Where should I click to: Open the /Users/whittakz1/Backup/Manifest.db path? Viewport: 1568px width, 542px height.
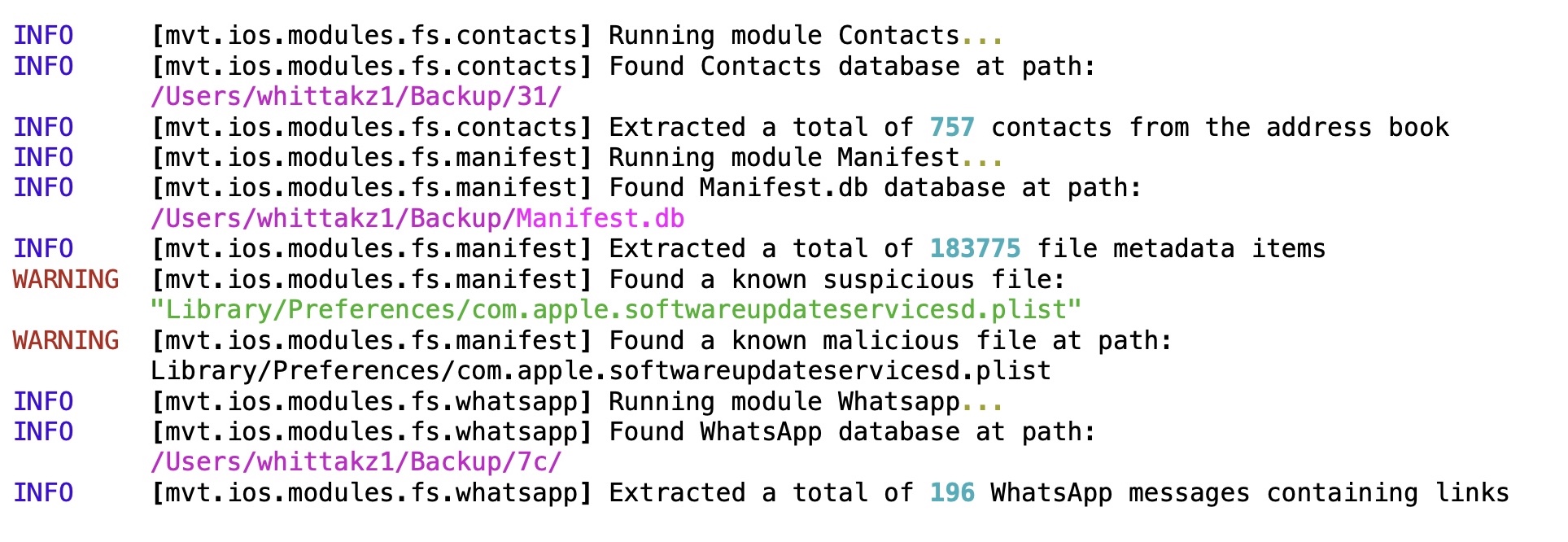pos(417,219)
